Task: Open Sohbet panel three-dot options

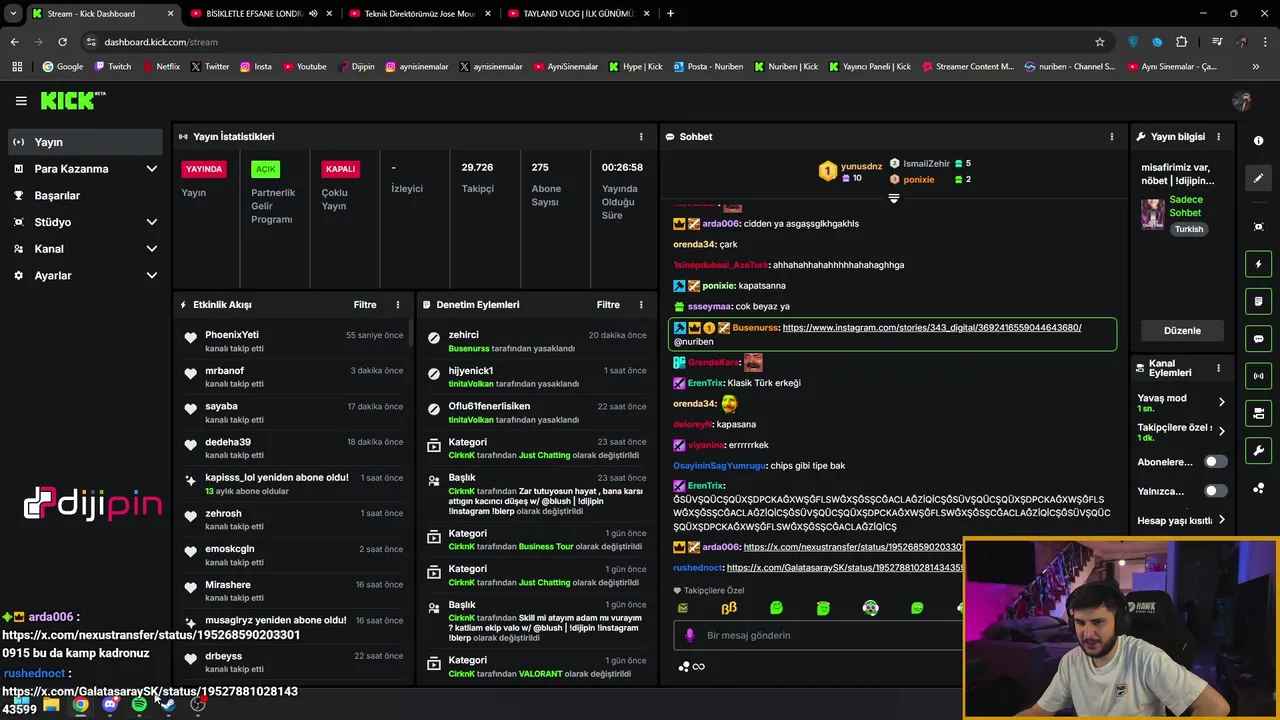Action: (x=1111, y=136)
